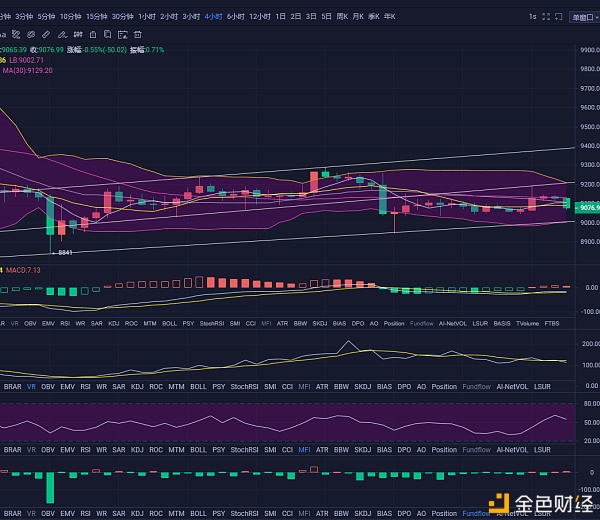Select RSI below the VR line panel
Image resolution: width=600 pixels, height=520 pixels.
[x=85, y=387]
